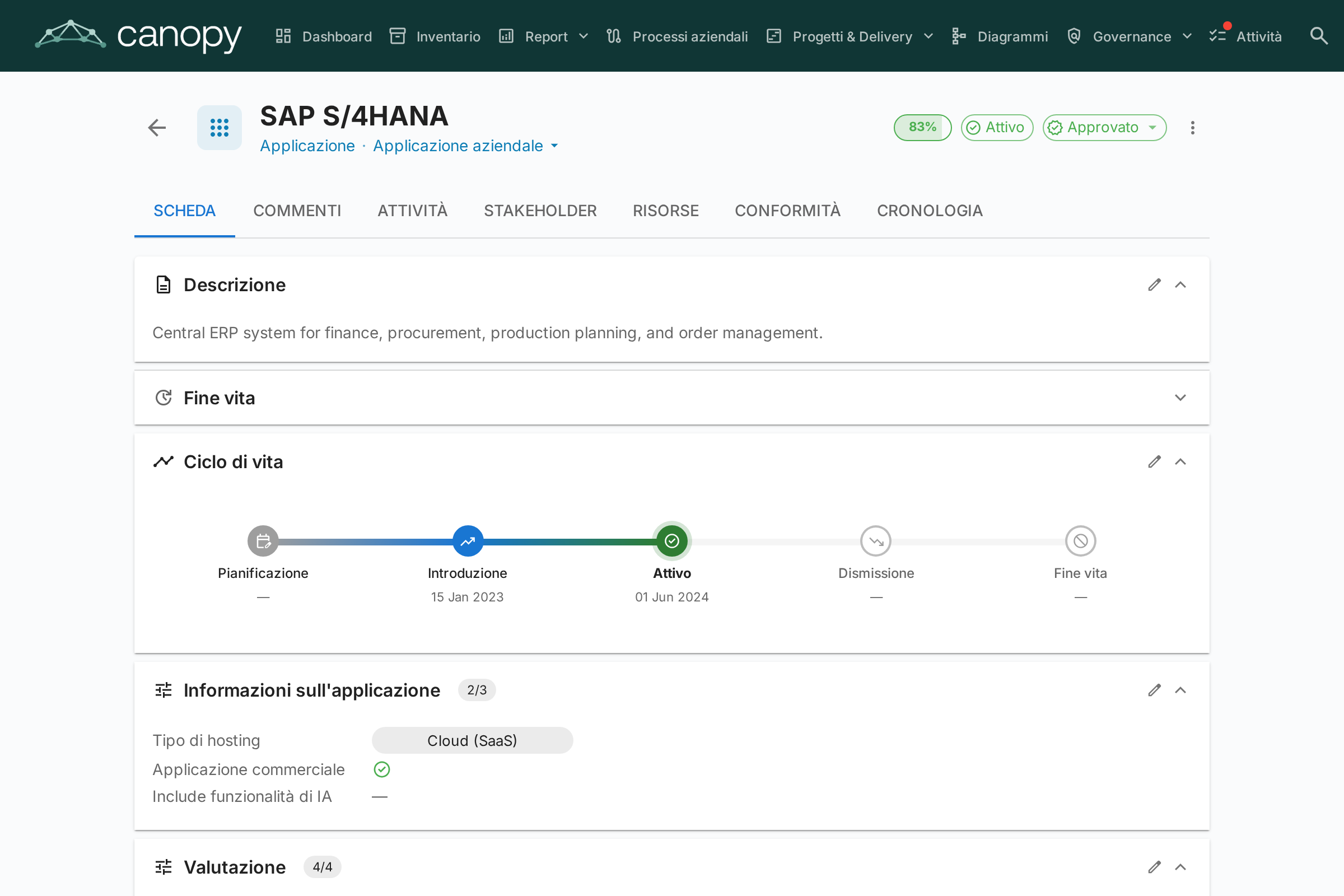Open the Report menu dropdown
Viewport: 1344px width, 896px height.
pos(543,36)
